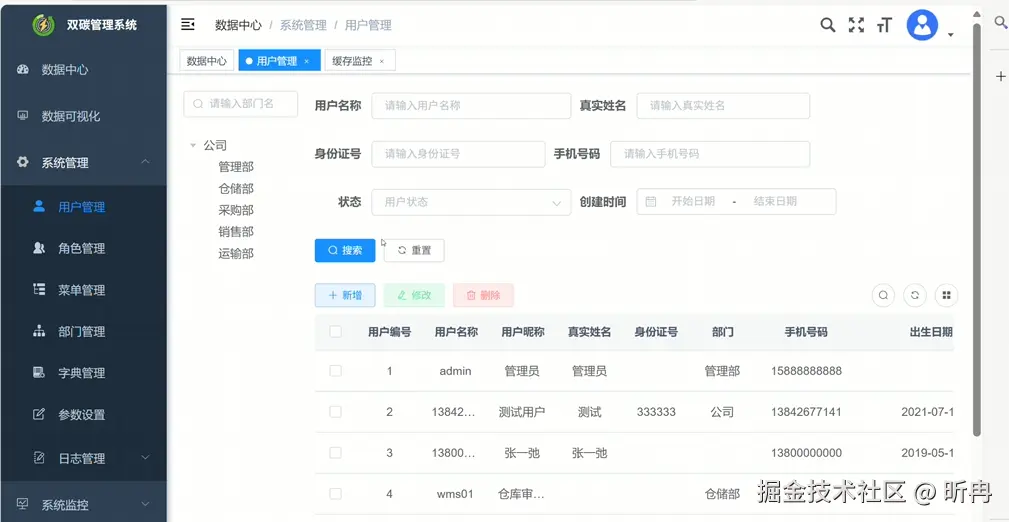The width and height of the screenshot is (1009, 522).
Task: Tick the select-all checkbox in table header
Action: pos(335,331)
